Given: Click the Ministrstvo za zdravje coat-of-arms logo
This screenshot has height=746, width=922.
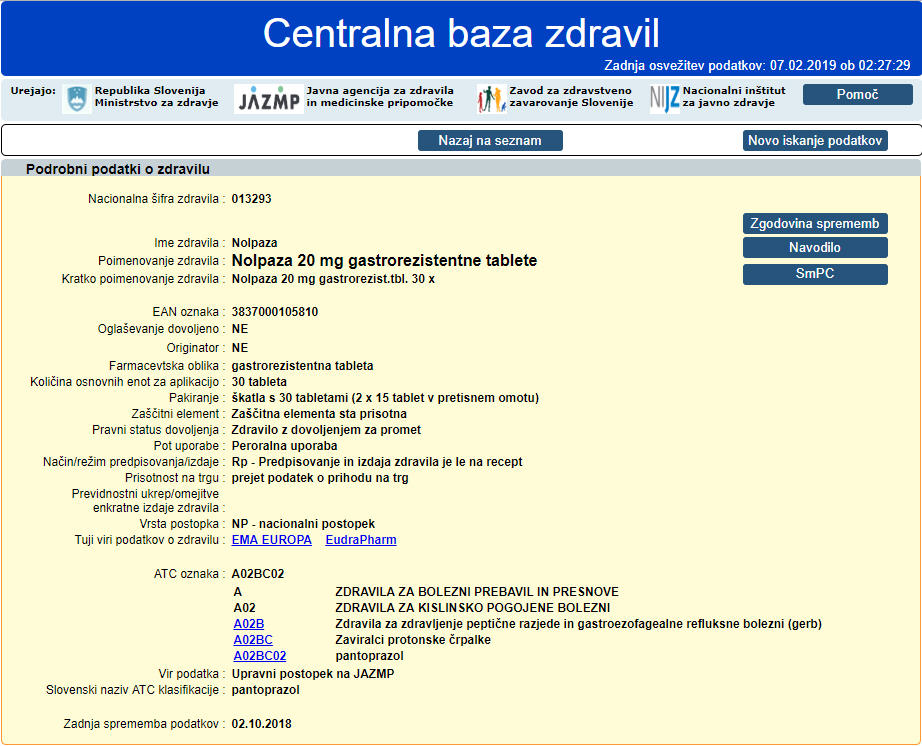Looking at the screenshot, I should pyautogui.click(x=76, y=98).
